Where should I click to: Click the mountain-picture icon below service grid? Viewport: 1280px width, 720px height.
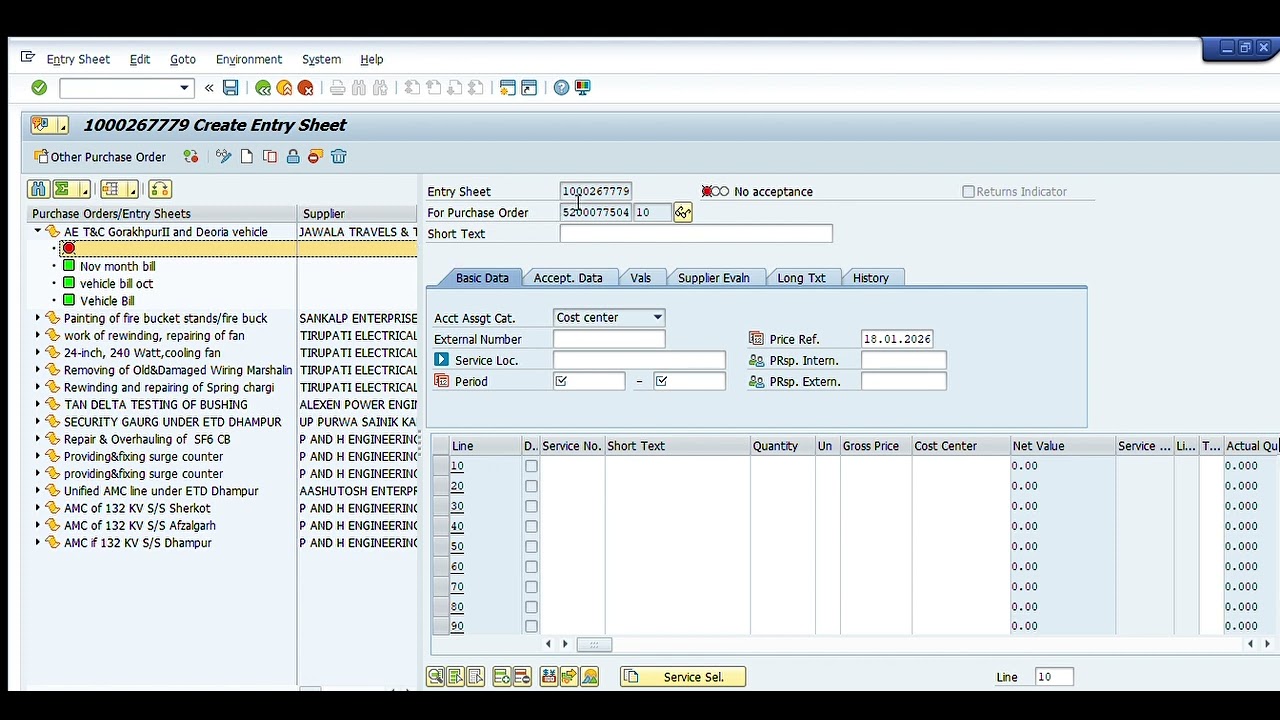click(x=590, y=677)
